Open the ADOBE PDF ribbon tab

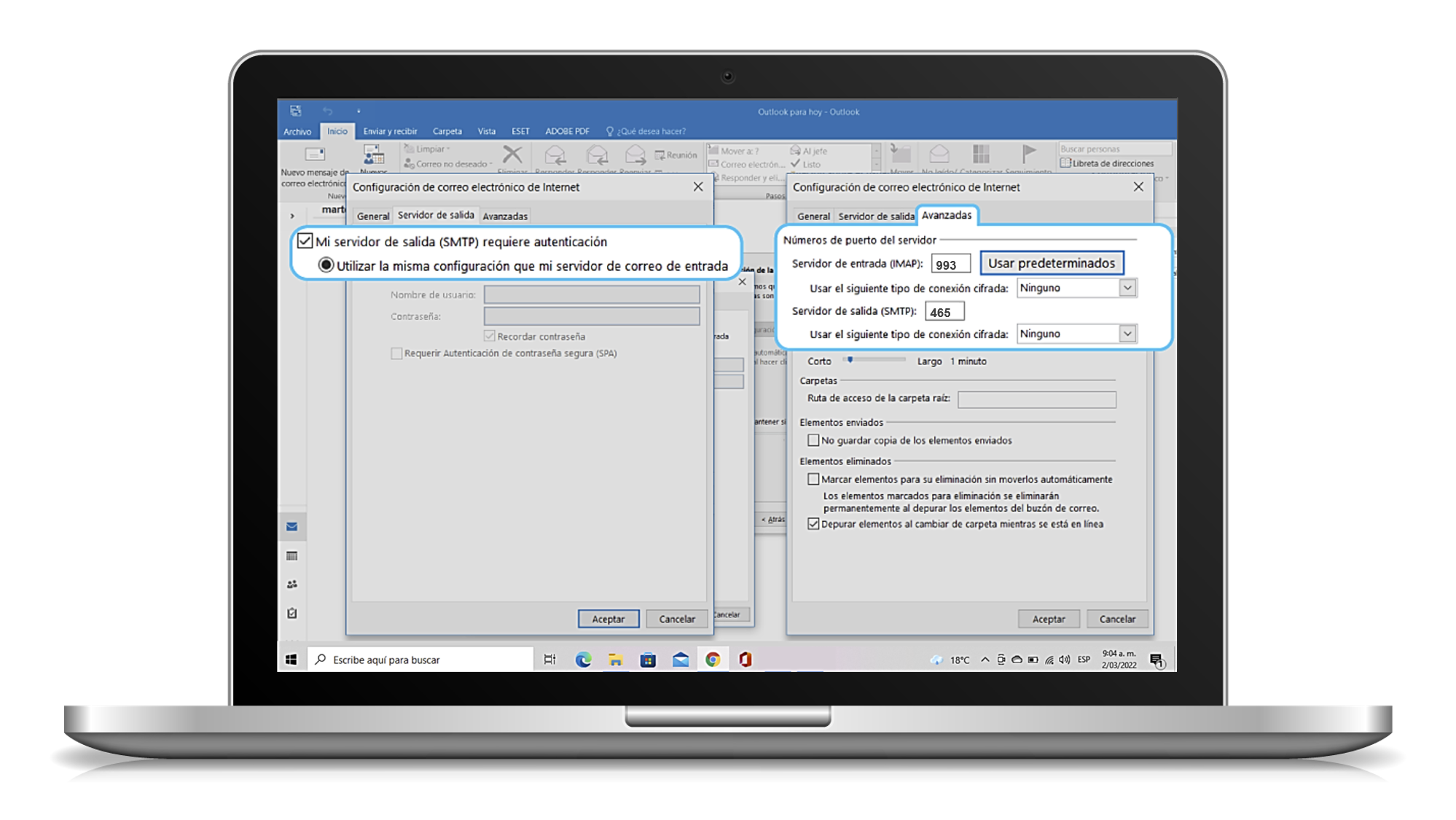pyautogui.click(x=567, y=131)
